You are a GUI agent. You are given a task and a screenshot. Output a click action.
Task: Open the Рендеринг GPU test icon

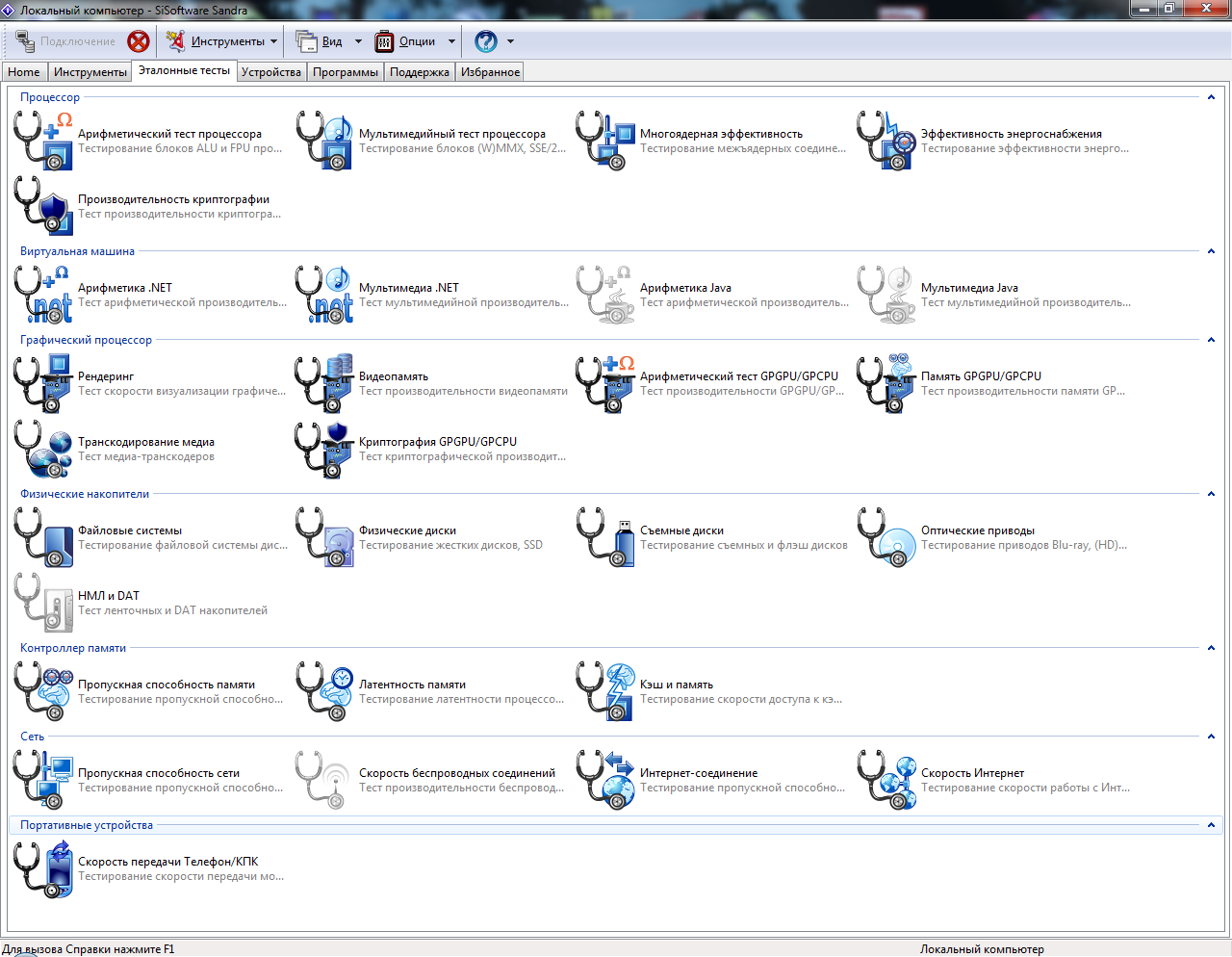click(43, 383)
